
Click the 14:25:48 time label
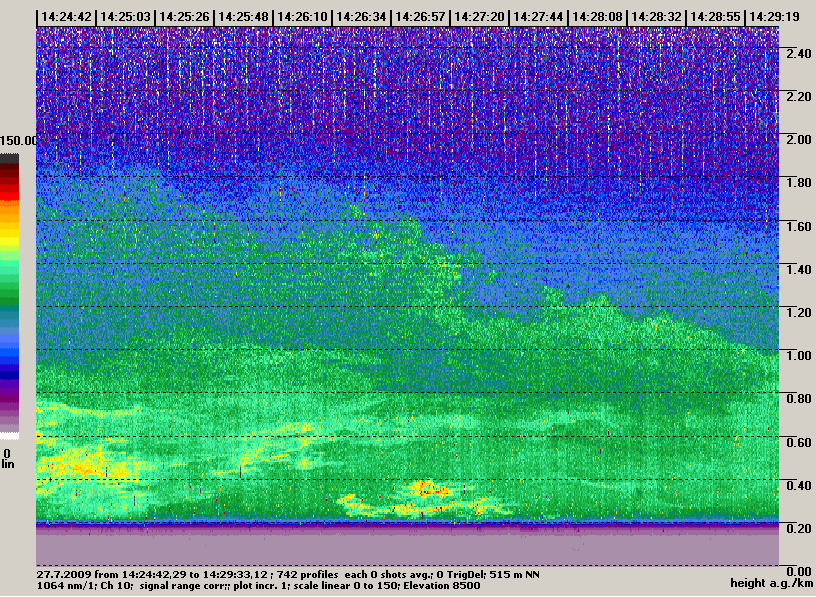point(244,17)
